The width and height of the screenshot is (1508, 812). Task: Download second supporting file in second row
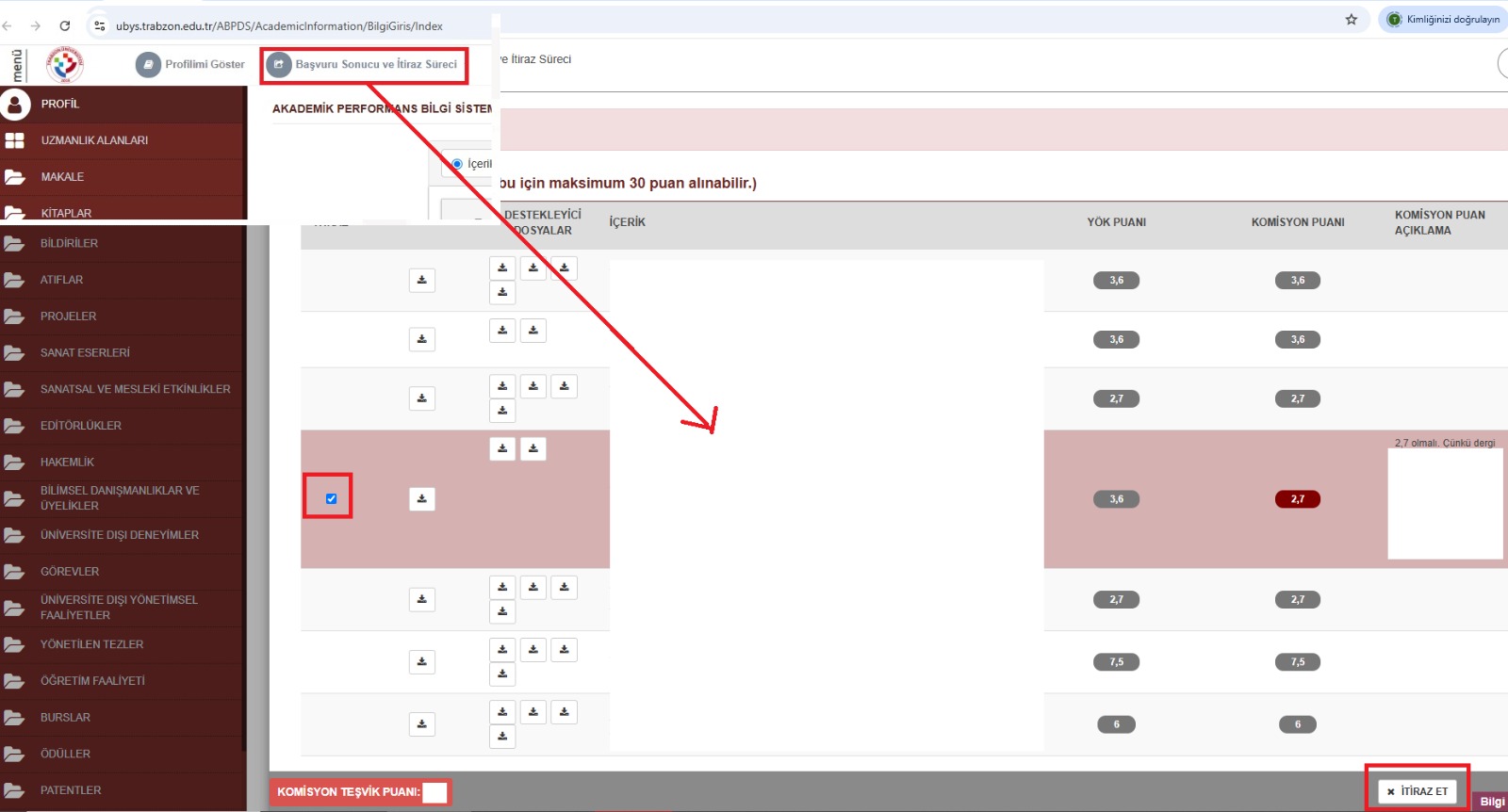[533, 331]
